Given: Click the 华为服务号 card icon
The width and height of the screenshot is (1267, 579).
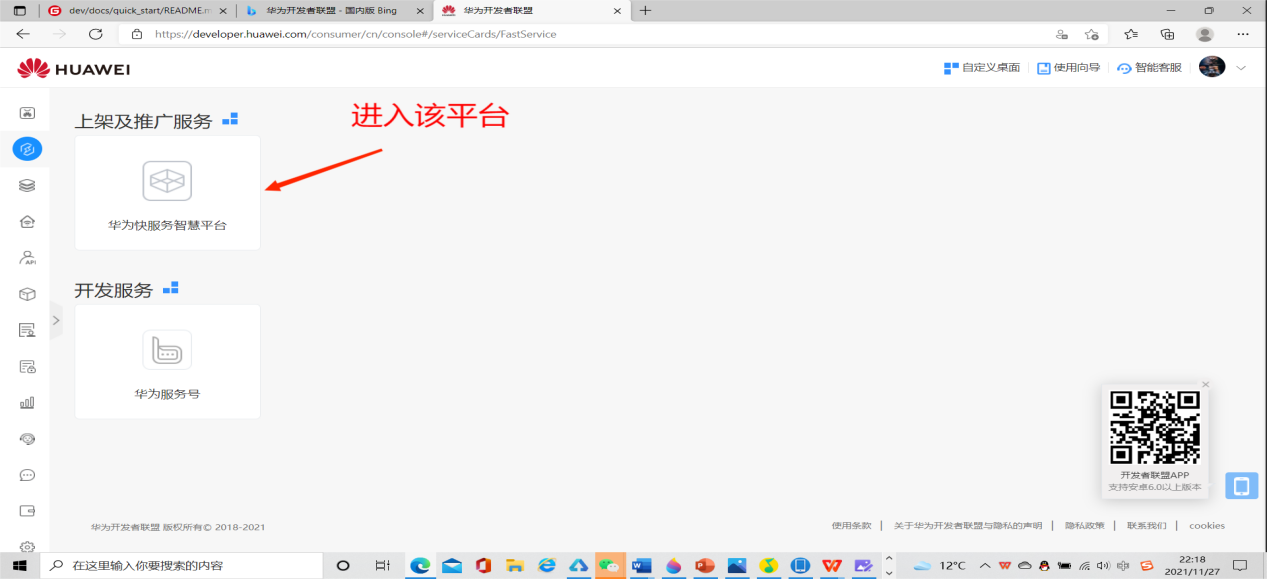Looking at the screenshot, I should tap(167, 350).
